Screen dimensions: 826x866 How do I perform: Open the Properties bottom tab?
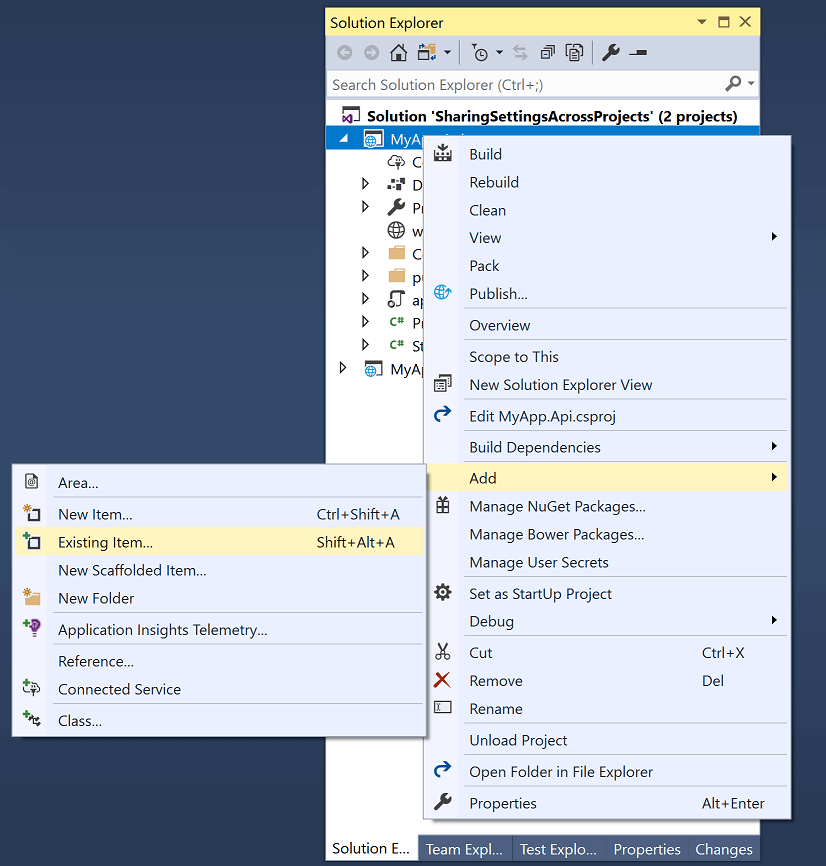647,849
